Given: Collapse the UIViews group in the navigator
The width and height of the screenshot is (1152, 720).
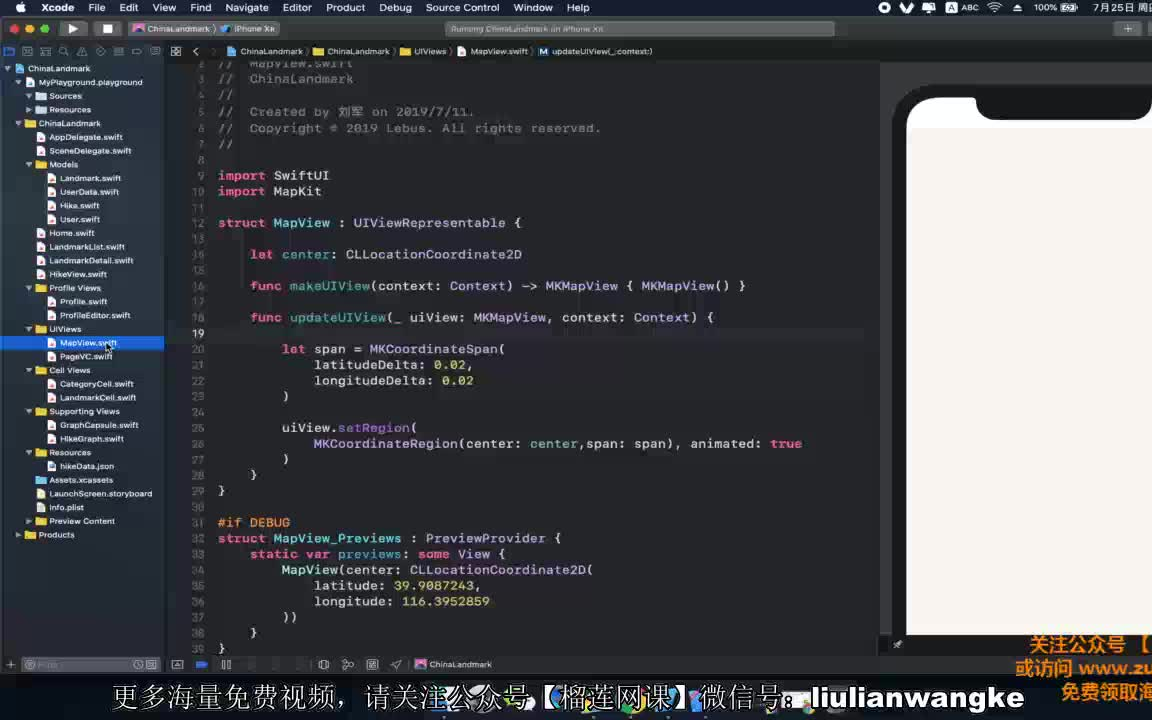Looking at the screenshot, I should point(28,328).
